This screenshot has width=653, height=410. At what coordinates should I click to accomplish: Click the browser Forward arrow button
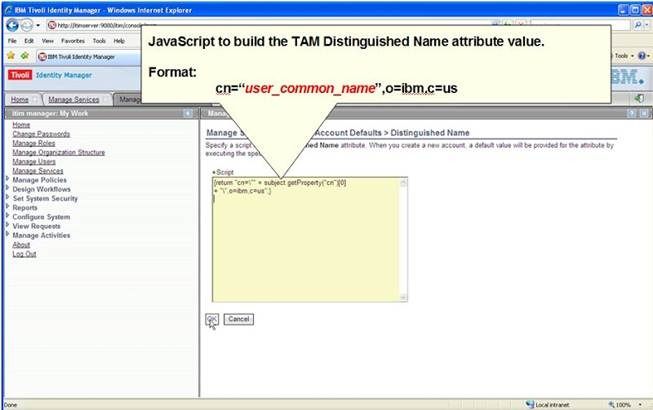coord(27,26)
